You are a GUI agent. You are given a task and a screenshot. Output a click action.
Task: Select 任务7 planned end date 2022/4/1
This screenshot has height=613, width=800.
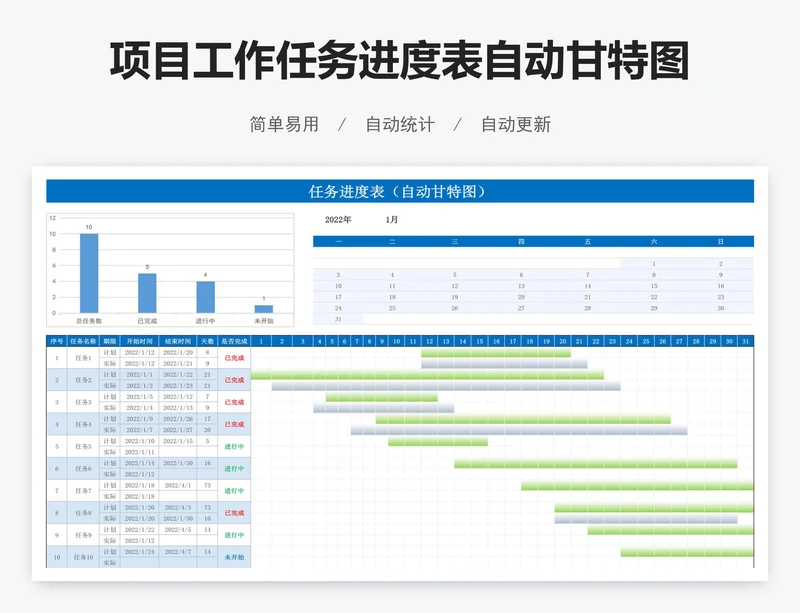(178, 485)
